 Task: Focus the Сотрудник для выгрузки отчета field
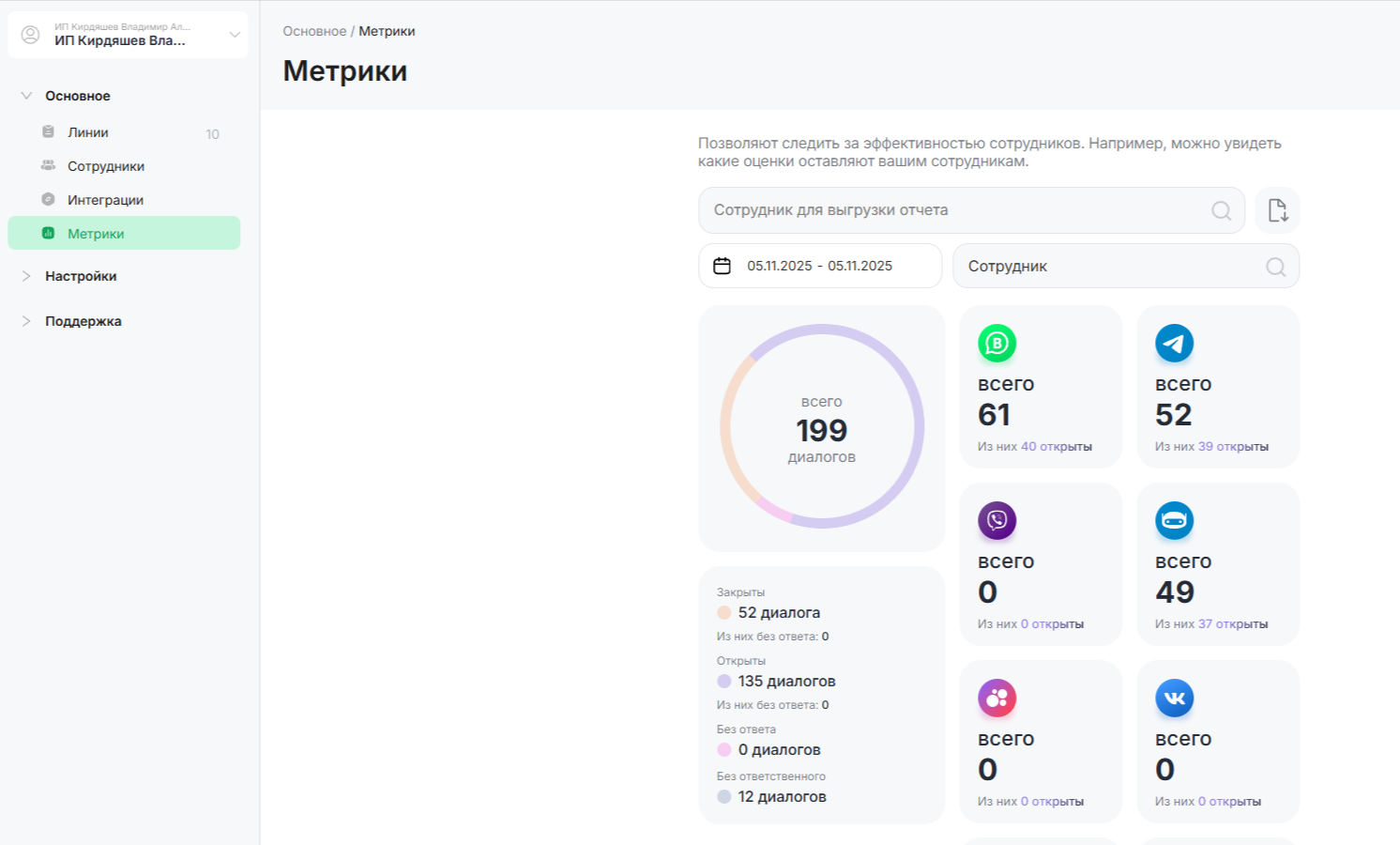coord(952,210)
